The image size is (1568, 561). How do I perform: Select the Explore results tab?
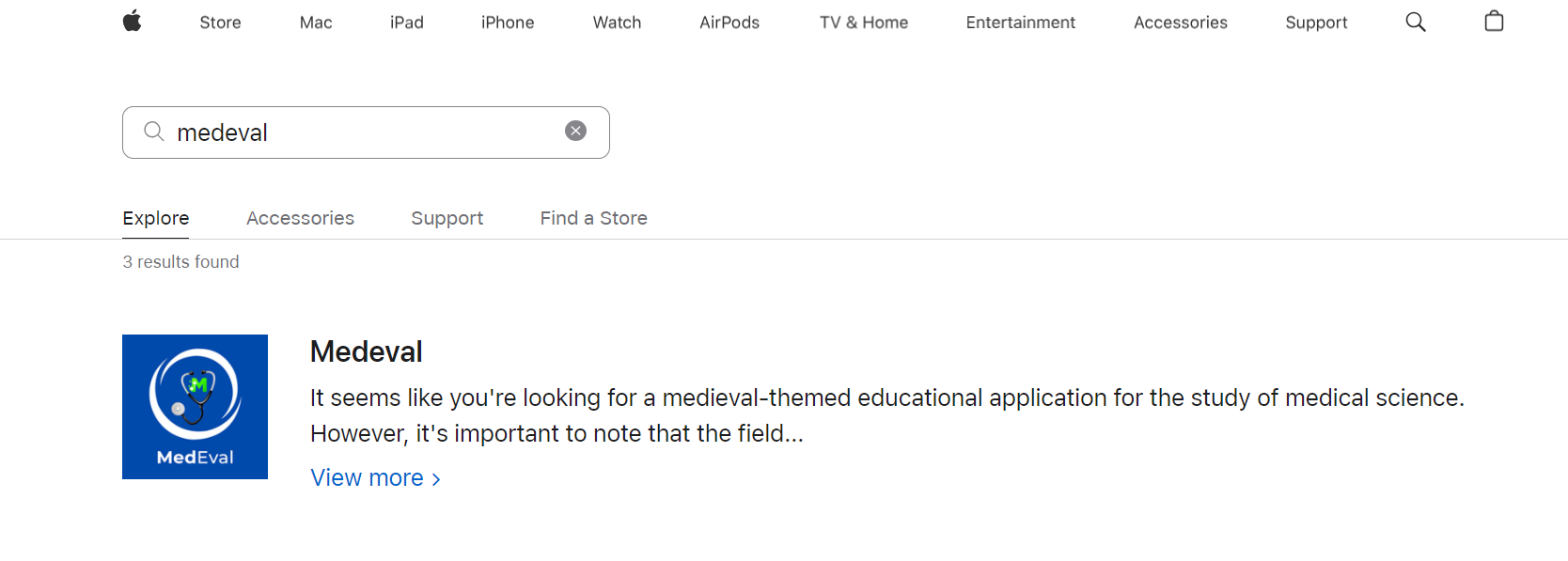pos(156,218)
